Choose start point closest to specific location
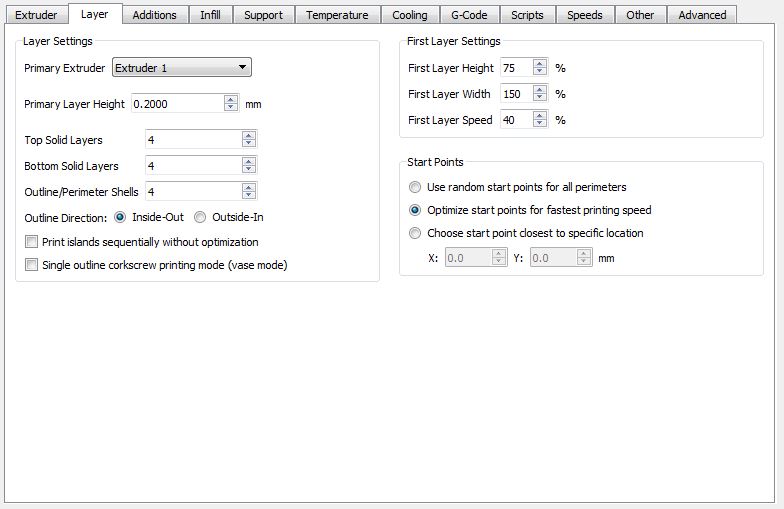 [x=415, y=233]
